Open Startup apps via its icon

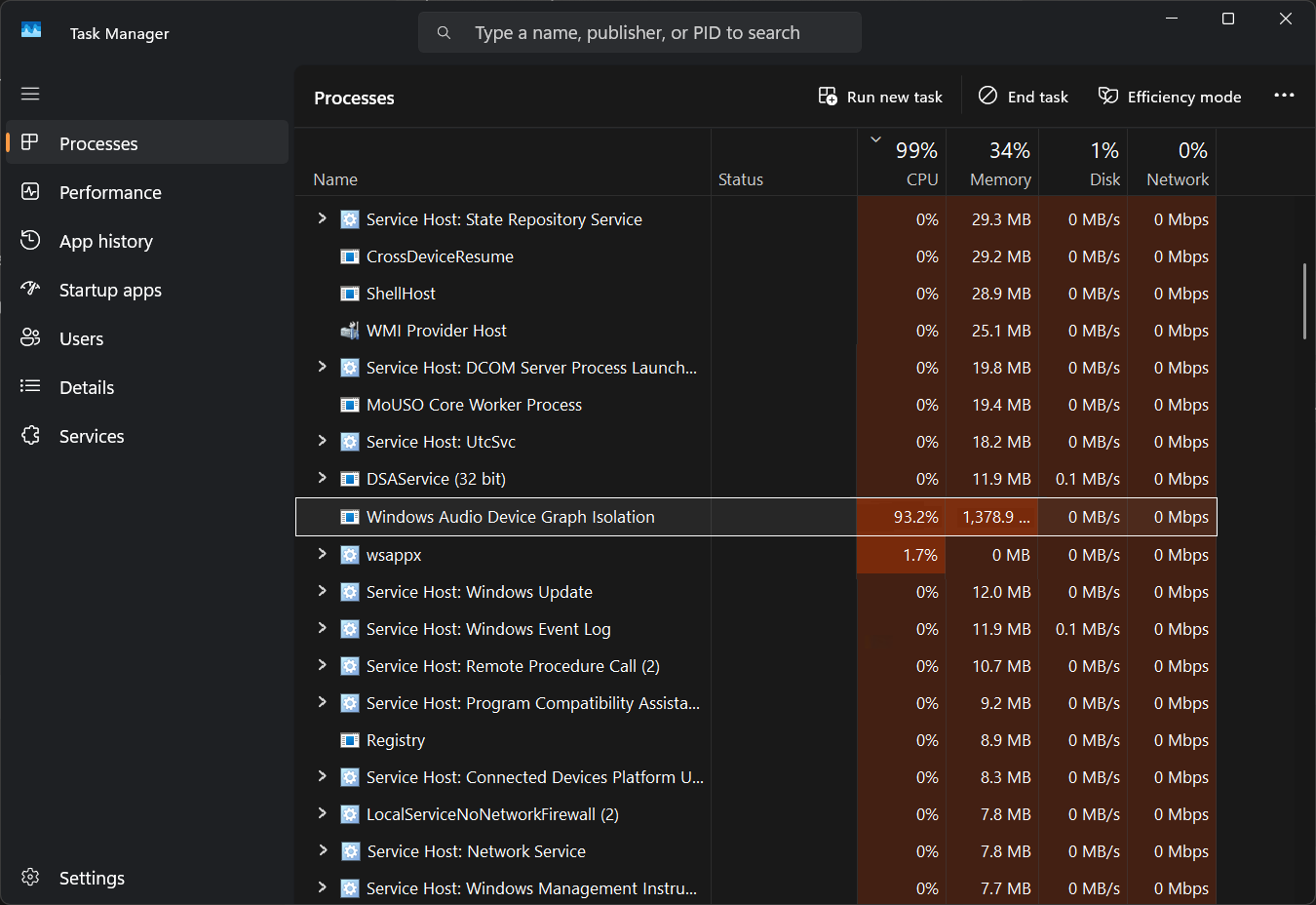pos(30,289)
